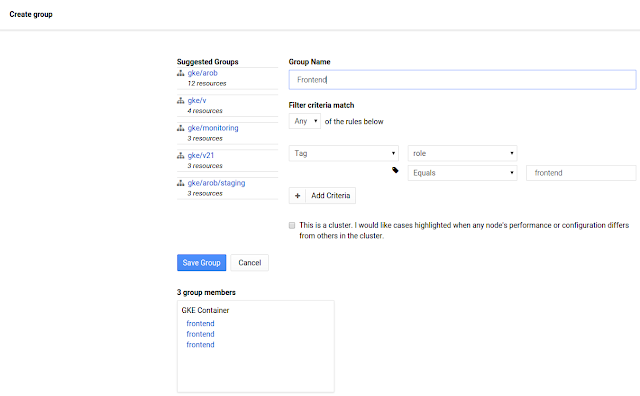Click the hierarchy icon beside gke/arob
Screen dimensions: 640x396
(180, 73)
